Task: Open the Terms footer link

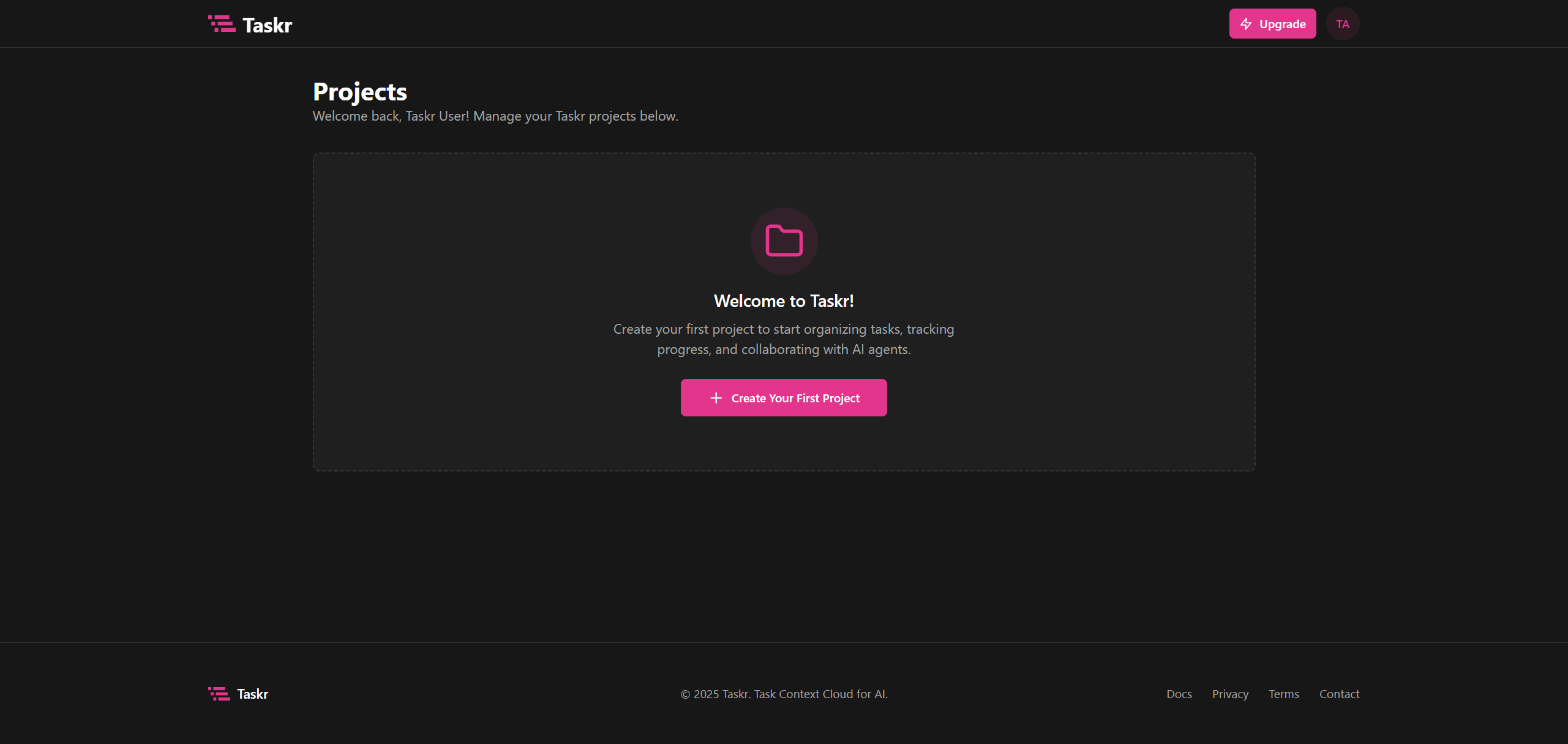Action: point(1283,694)
